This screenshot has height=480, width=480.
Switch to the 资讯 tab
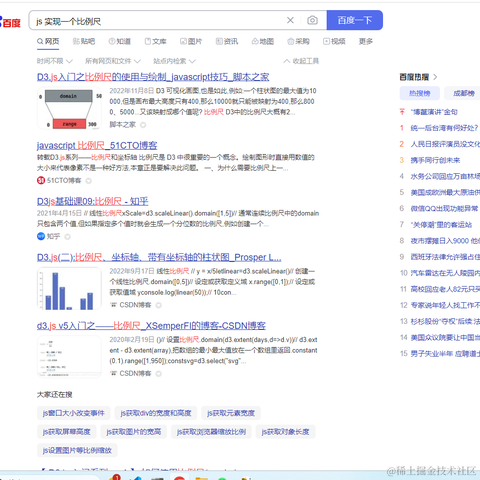[x=227, y=41]
